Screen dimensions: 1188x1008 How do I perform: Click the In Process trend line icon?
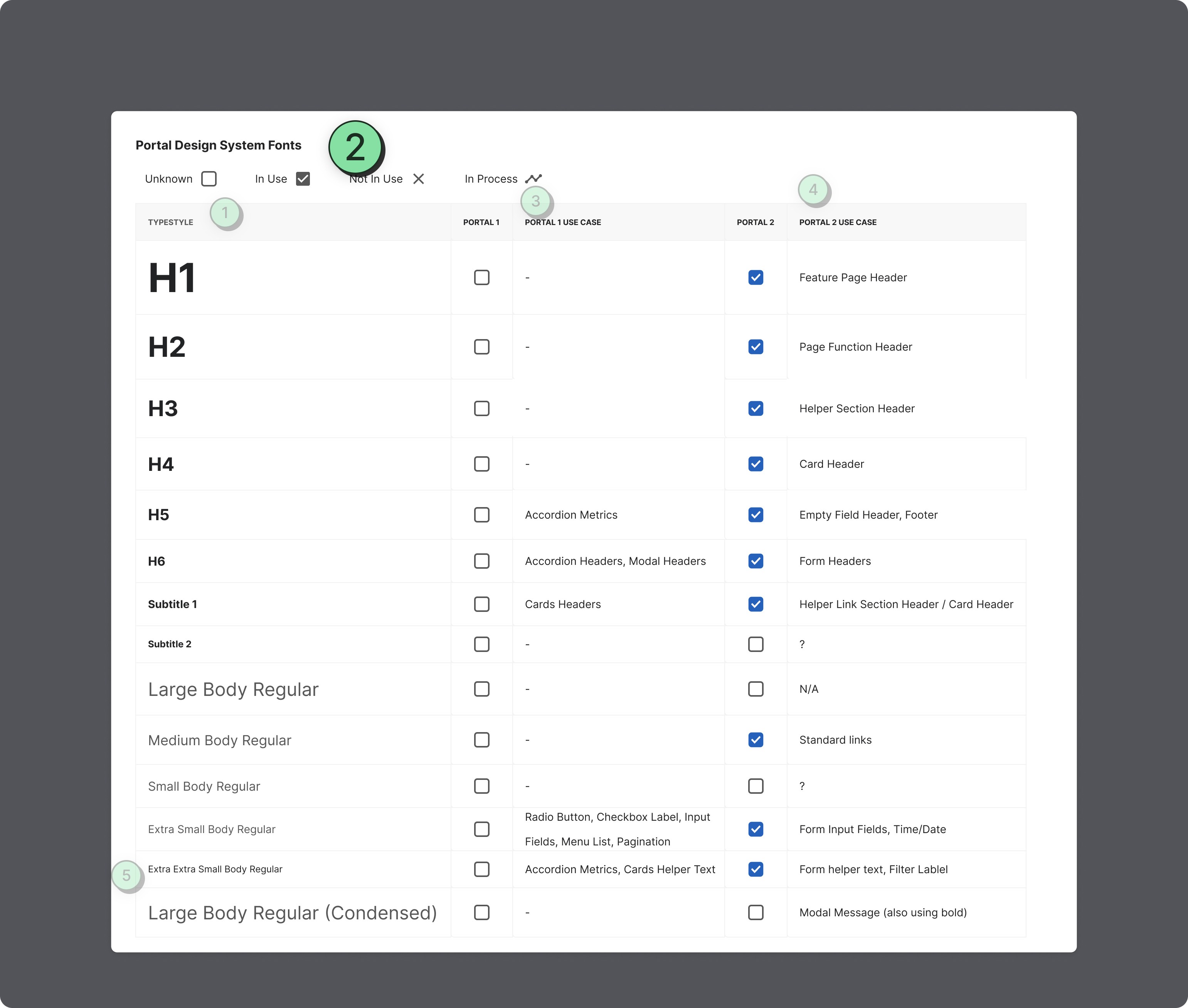coord(533,179)
